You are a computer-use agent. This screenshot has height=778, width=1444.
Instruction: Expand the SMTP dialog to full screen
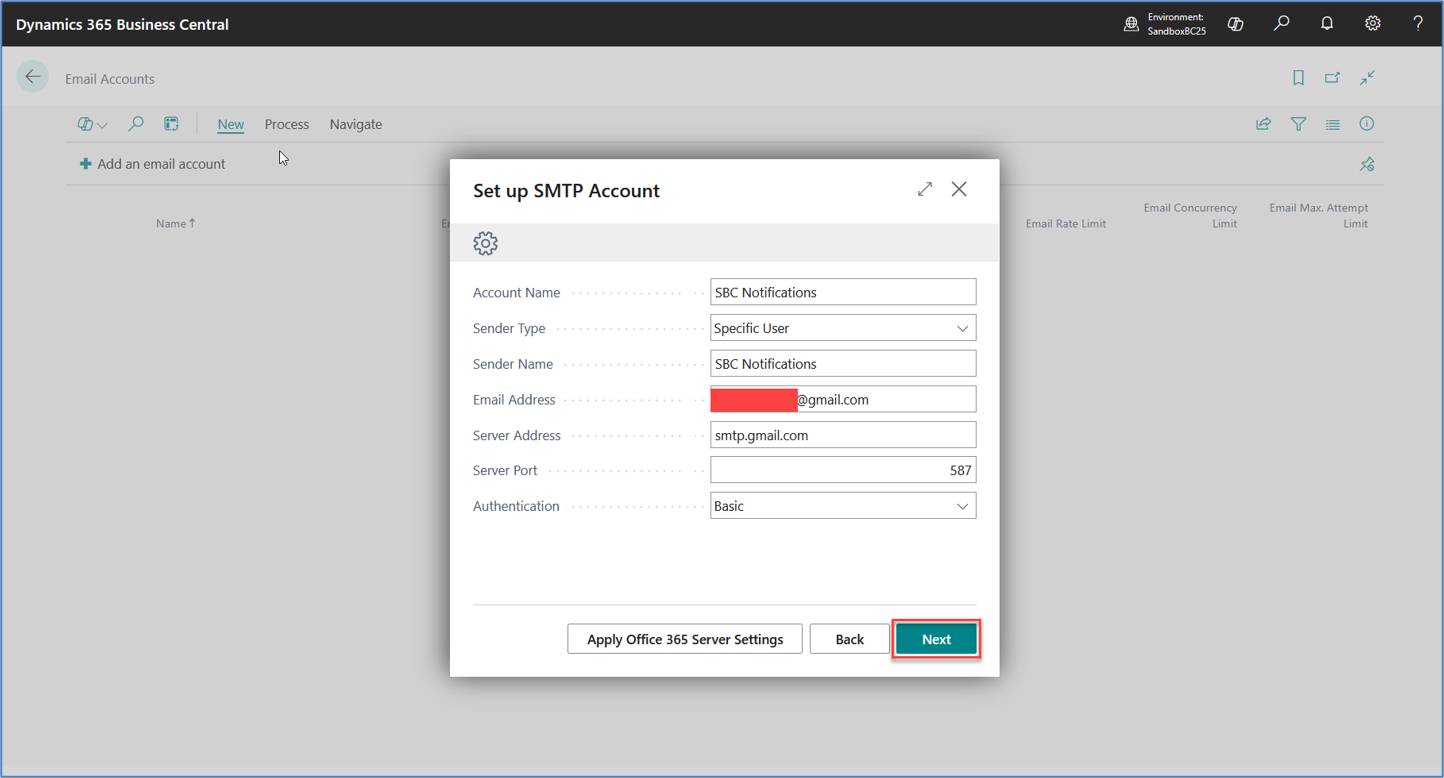pos(925,189)
